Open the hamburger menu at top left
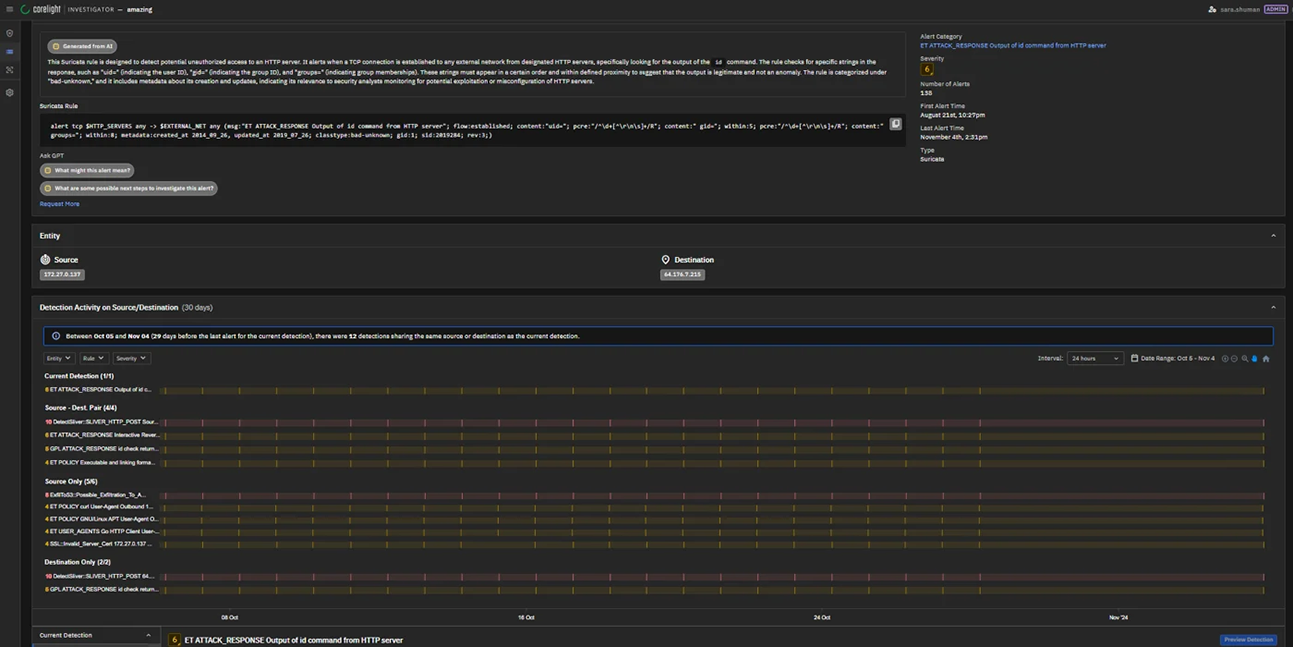 [7, 8]
